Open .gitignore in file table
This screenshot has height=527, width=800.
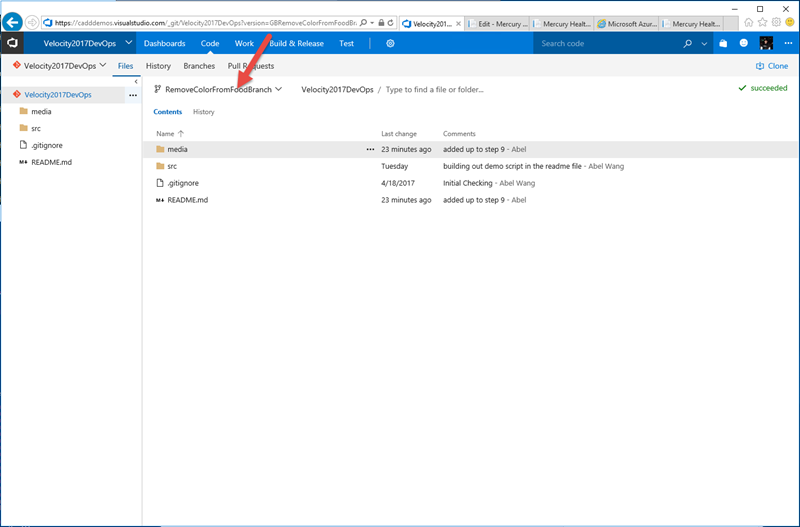183,183
